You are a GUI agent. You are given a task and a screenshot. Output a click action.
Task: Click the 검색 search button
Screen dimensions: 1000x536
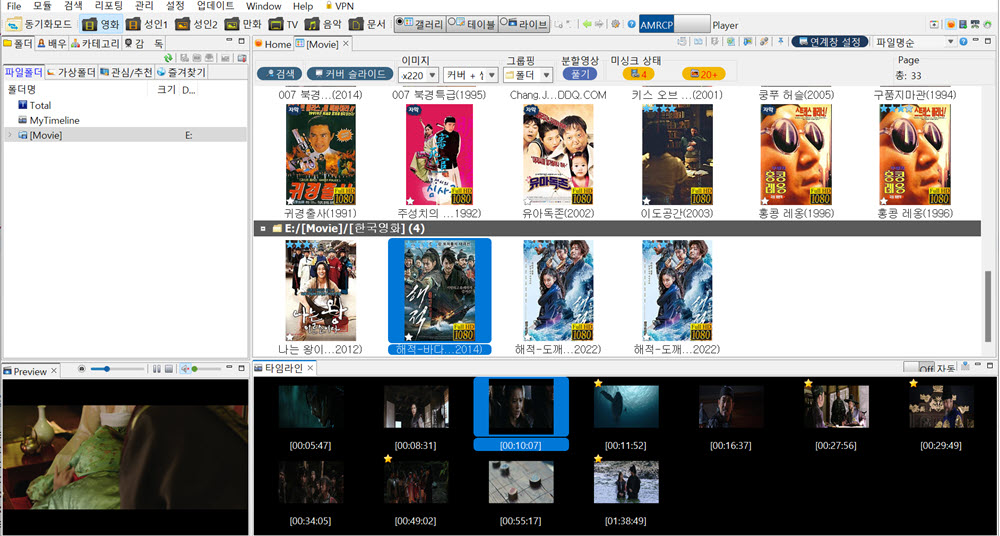tap(279, 73)
